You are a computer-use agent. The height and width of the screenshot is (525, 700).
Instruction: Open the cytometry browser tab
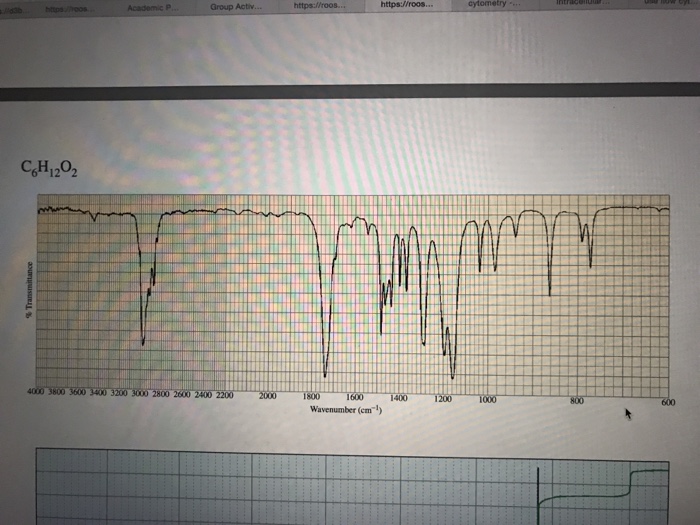(x=494, y=4)
